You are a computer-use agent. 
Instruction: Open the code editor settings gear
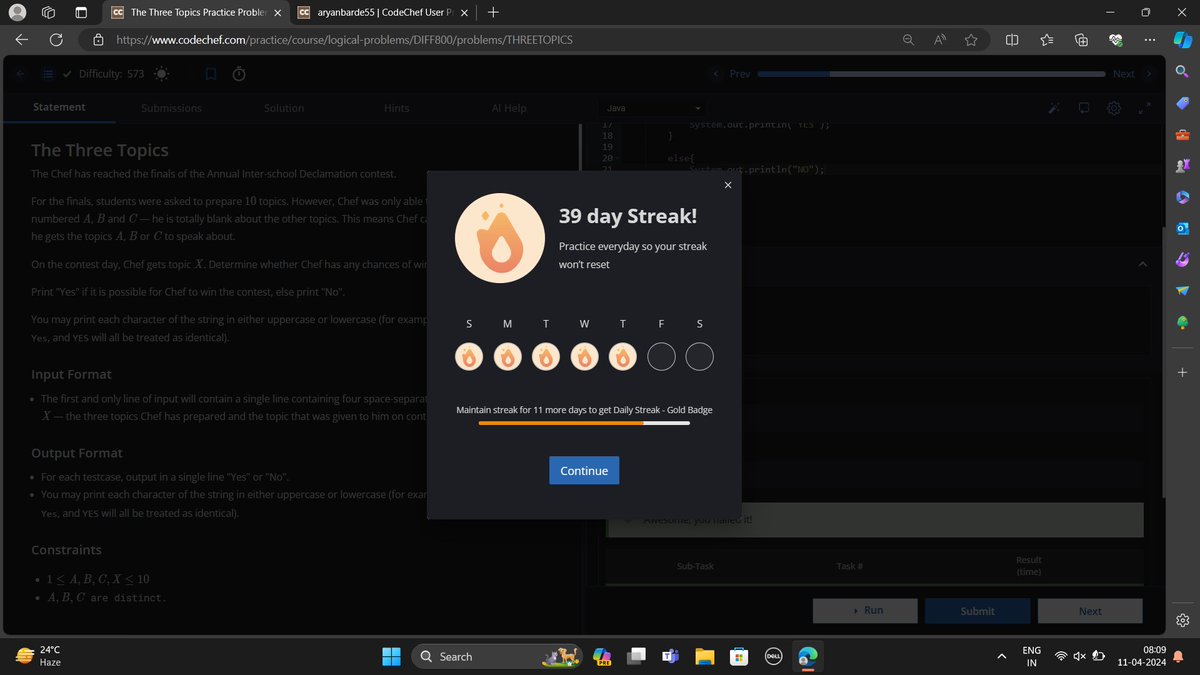pos(1115,108)
